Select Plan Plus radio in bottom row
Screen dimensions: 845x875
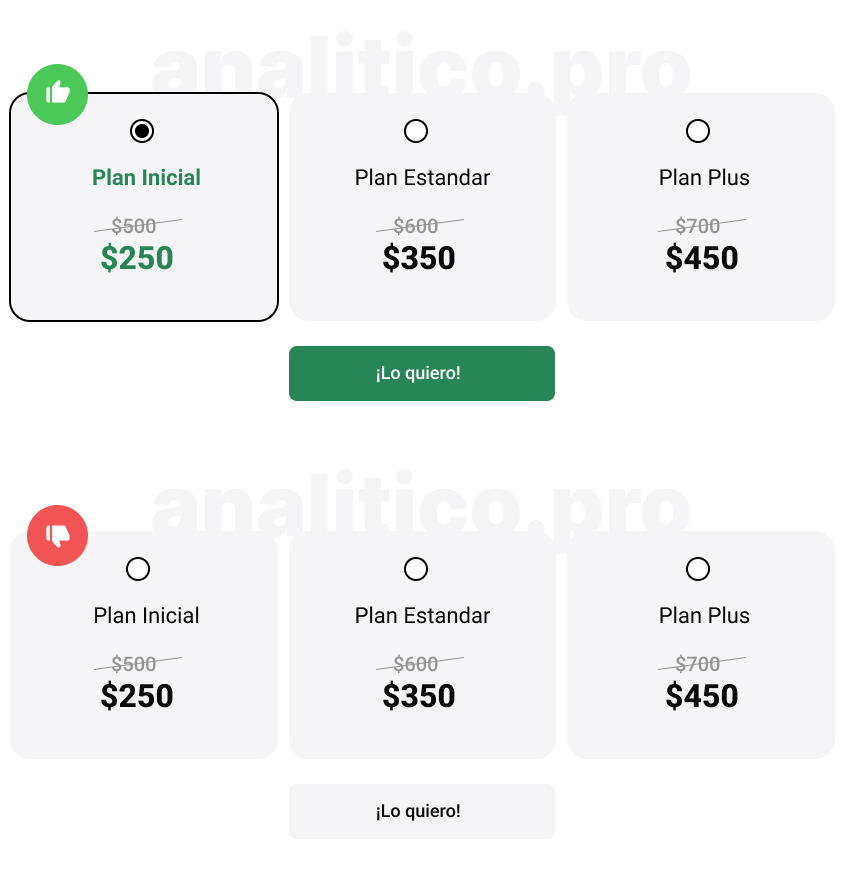(x=698, y=569)
